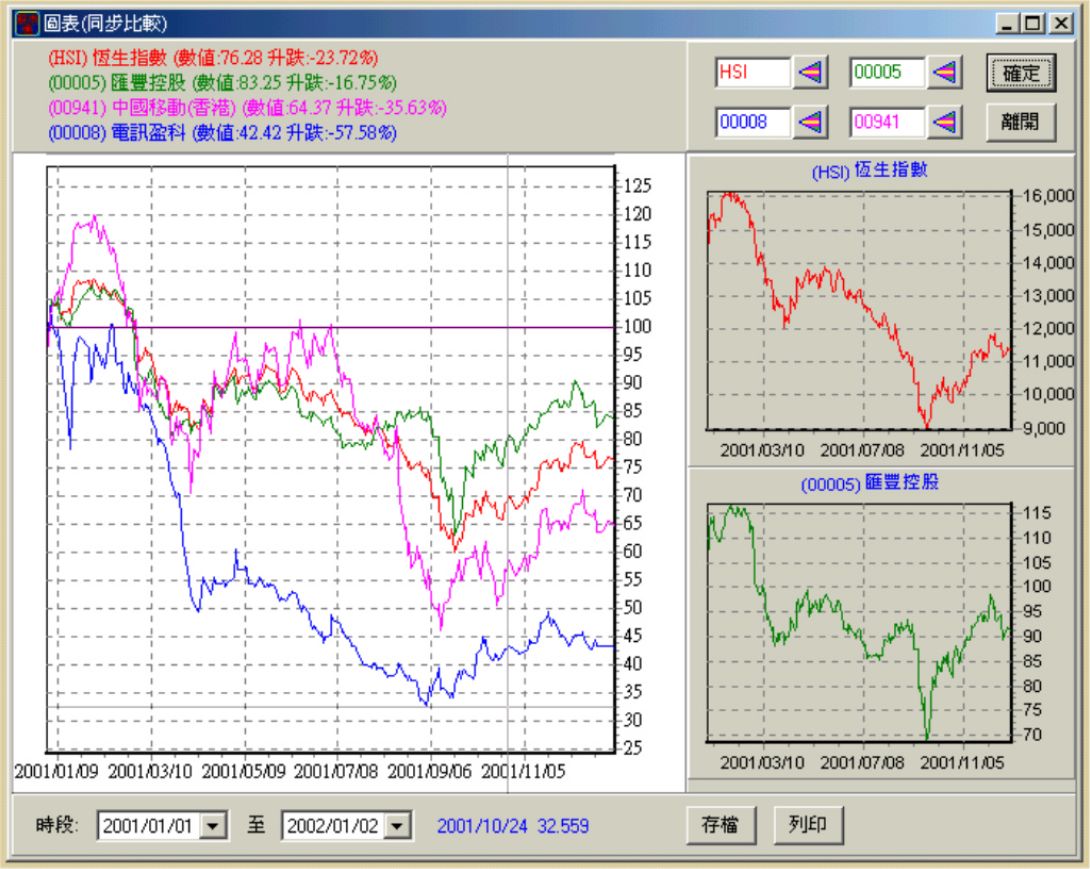1090x869 pixels.
Task: Open the stock picker arrow beside green 00005
Action: [x=945, y=72]
